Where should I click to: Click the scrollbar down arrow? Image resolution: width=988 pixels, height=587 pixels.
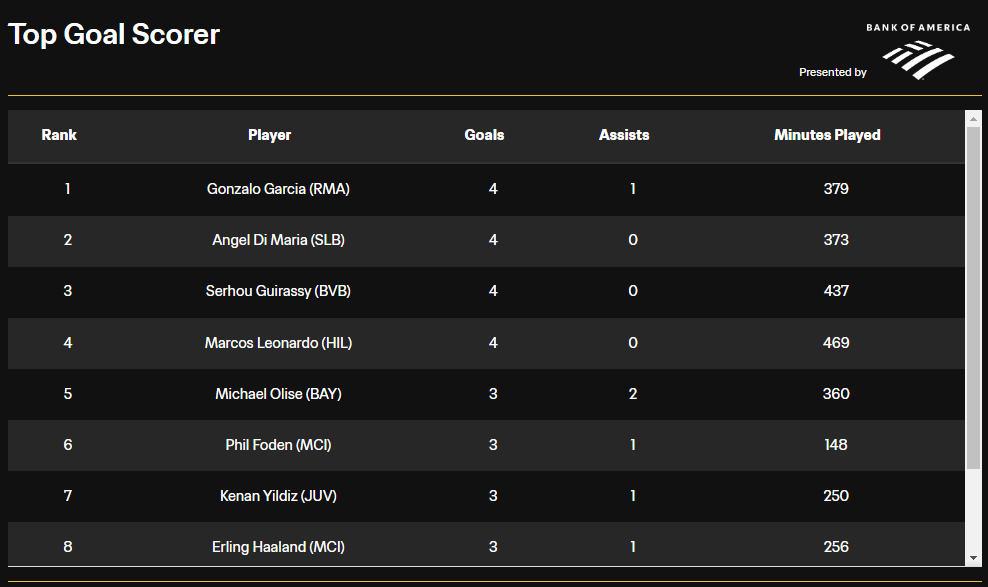click(974, 558)
